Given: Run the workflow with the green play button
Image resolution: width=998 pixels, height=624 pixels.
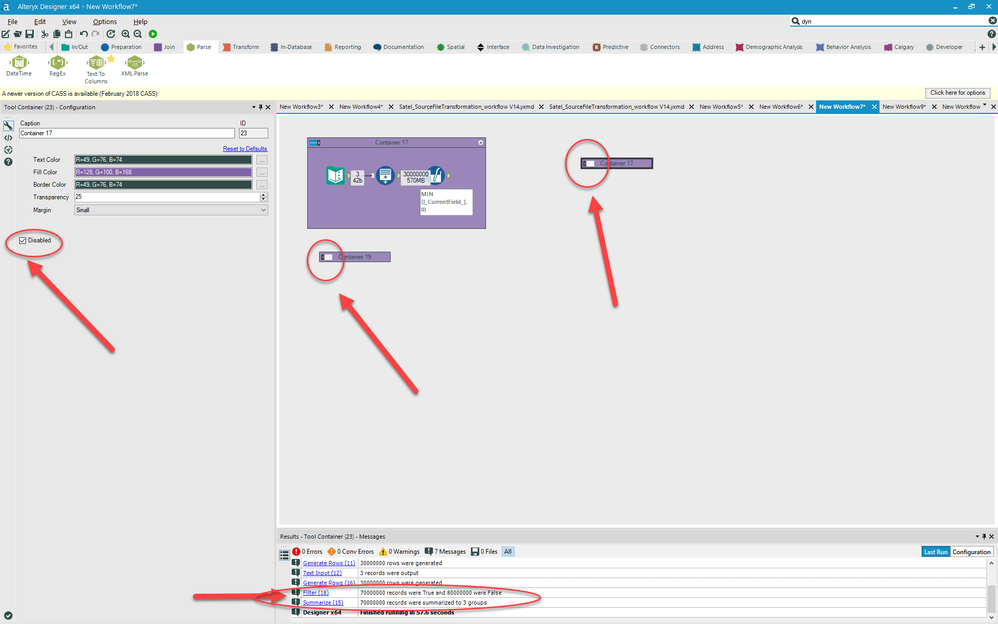Looking at the screenshot, I should click(153, 34).
